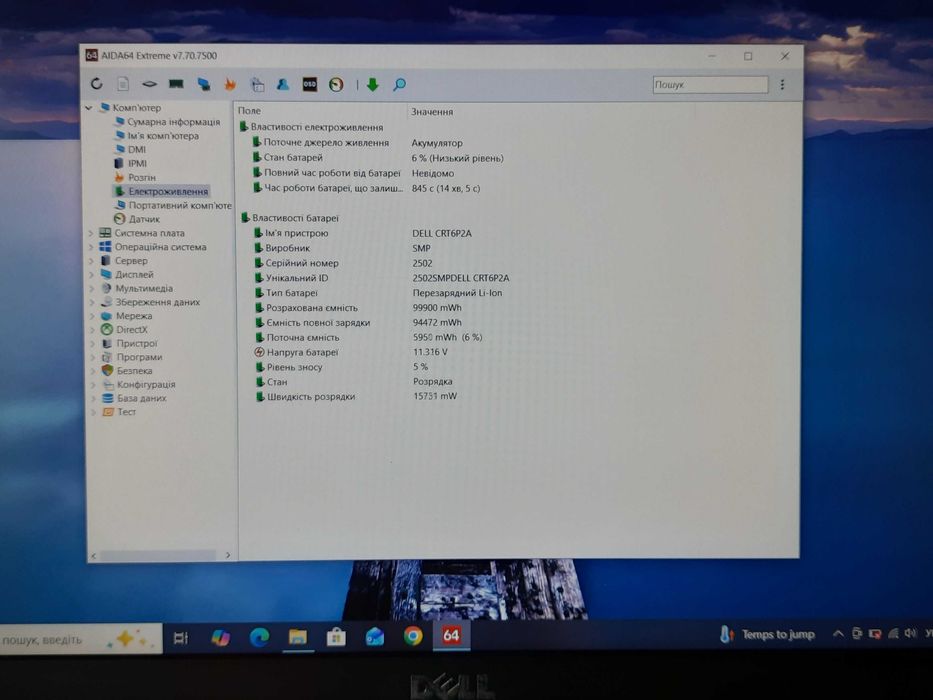
Task: Open the Report page icon in toolbar
Action: pos(123,84)
